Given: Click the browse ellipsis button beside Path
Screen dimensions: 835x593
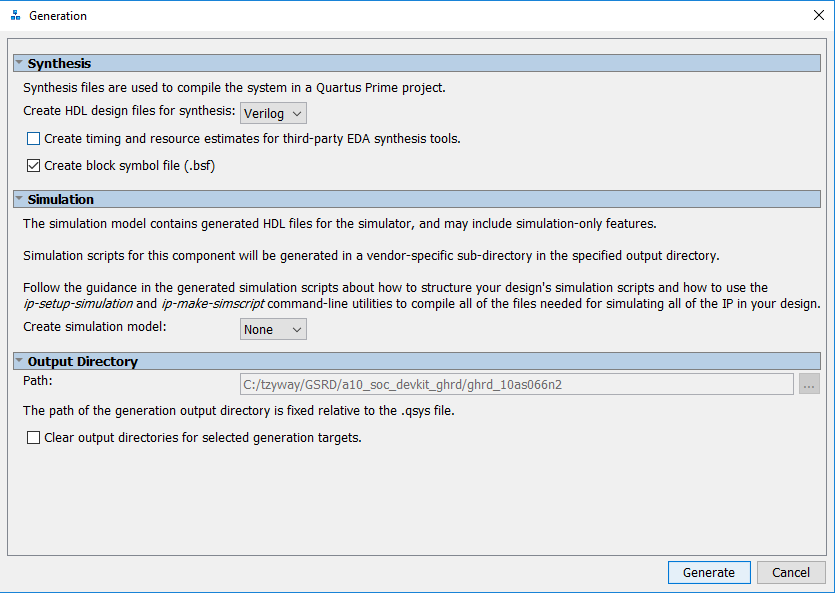Looking at the screenshot, I should tap(809, 384).
